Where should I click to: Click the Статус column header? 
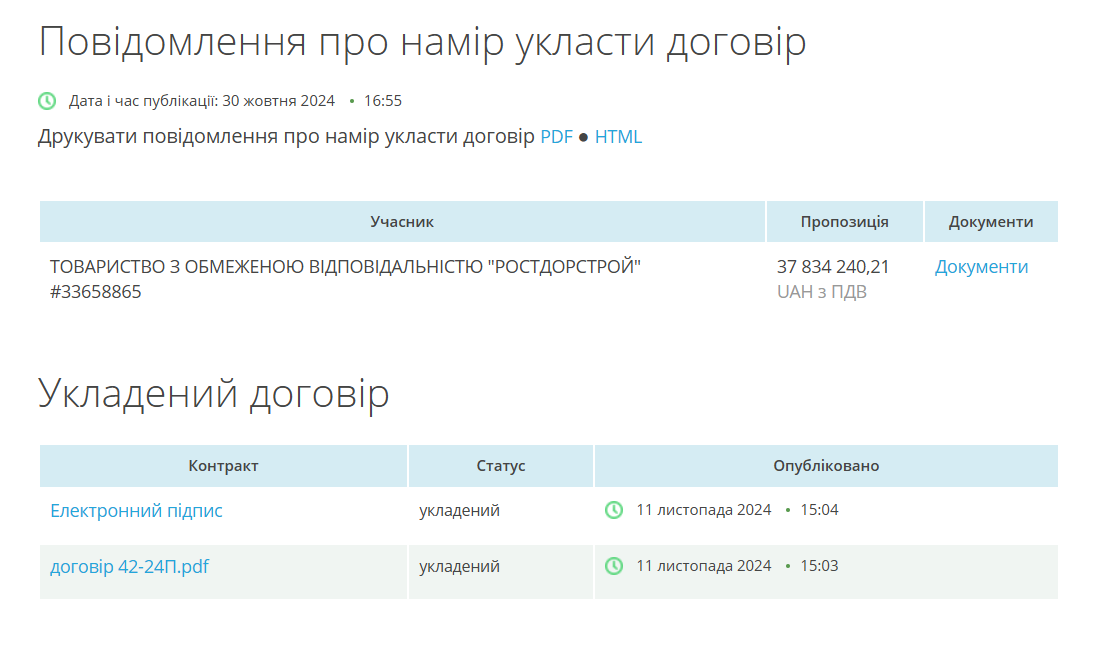499,465
